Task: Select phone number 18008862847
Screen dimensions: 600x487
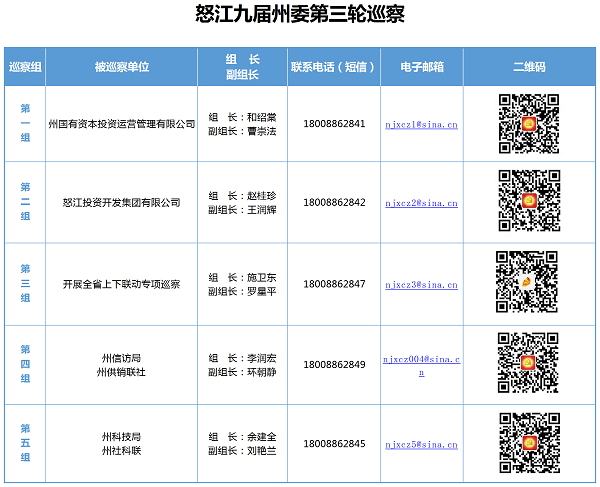Action: coord(334,284)
